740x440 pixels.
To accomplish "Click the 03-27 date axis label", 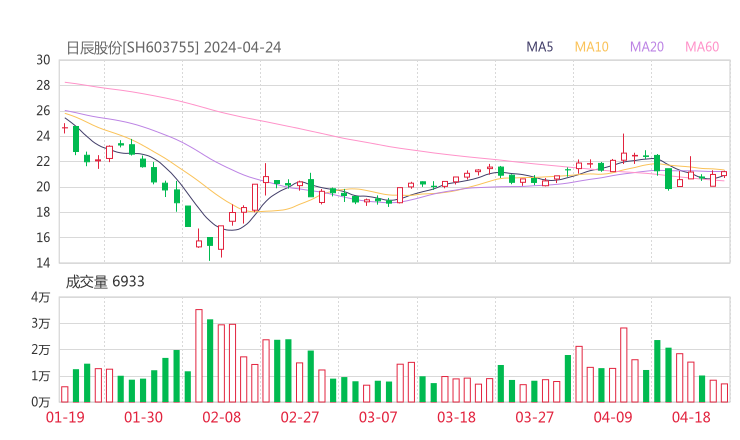I will click(534, 417).
